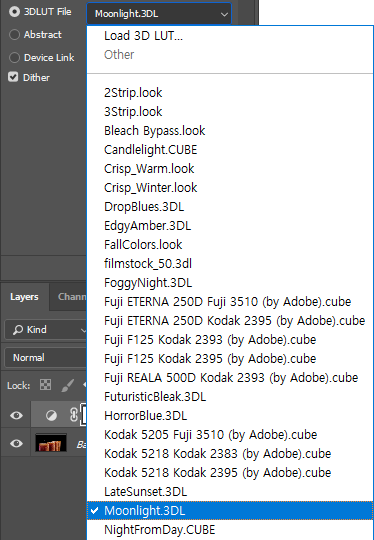Click the adjustment layer half-circle icon

point(51,416)
